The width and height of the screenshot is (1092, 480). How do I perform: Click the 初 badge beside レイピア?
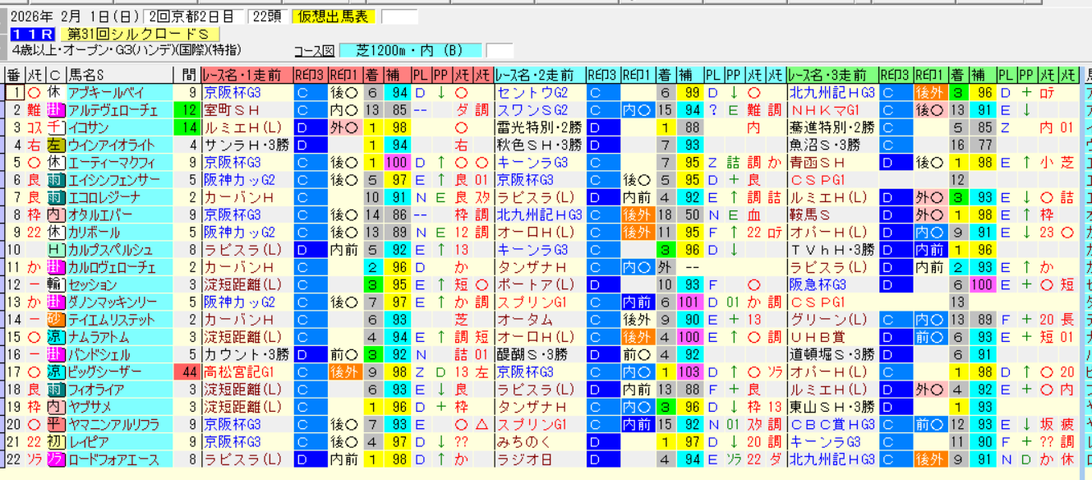55,442
